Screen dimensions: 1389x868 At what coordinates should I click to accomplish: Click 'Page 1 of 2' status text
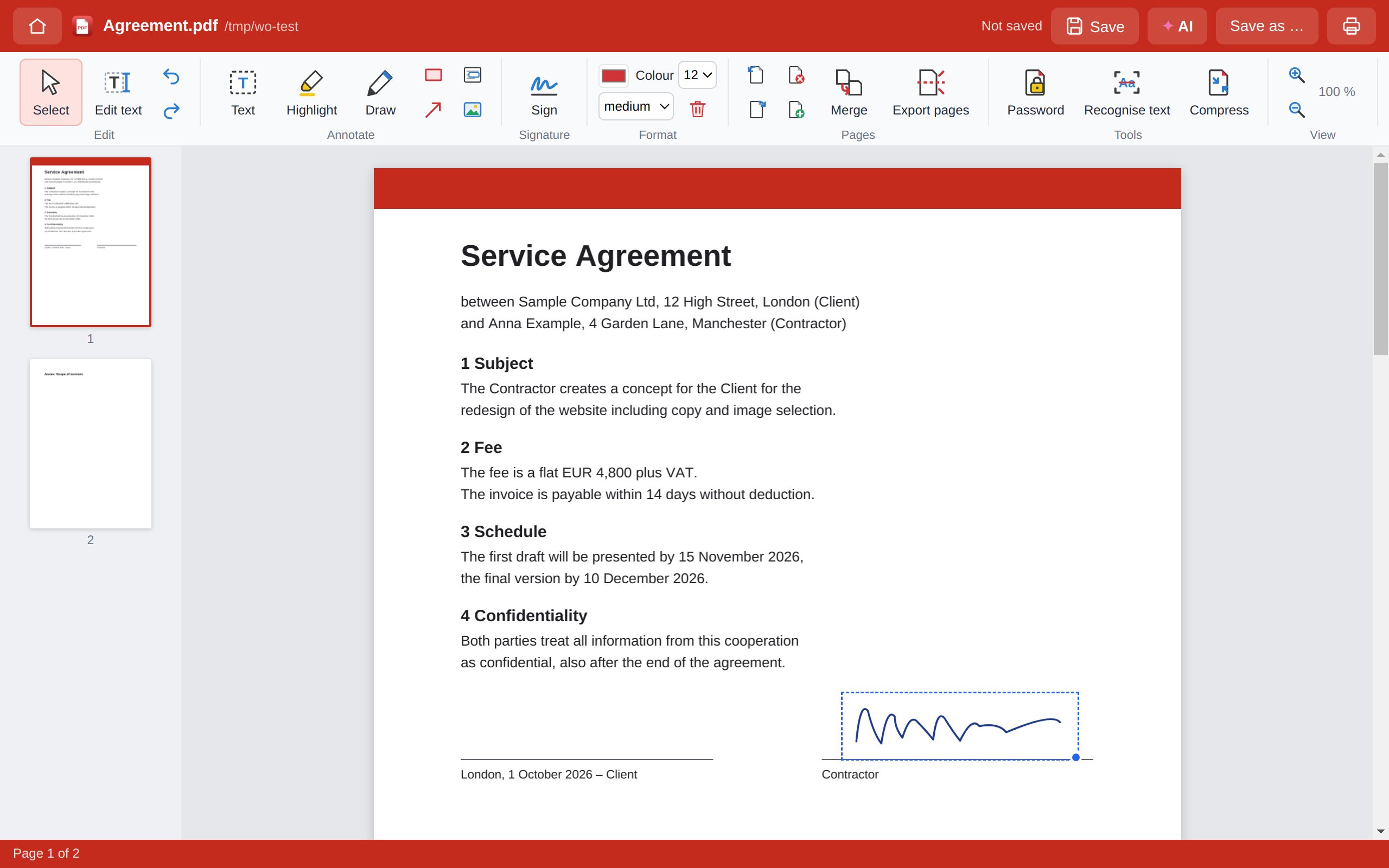(47, 853)
